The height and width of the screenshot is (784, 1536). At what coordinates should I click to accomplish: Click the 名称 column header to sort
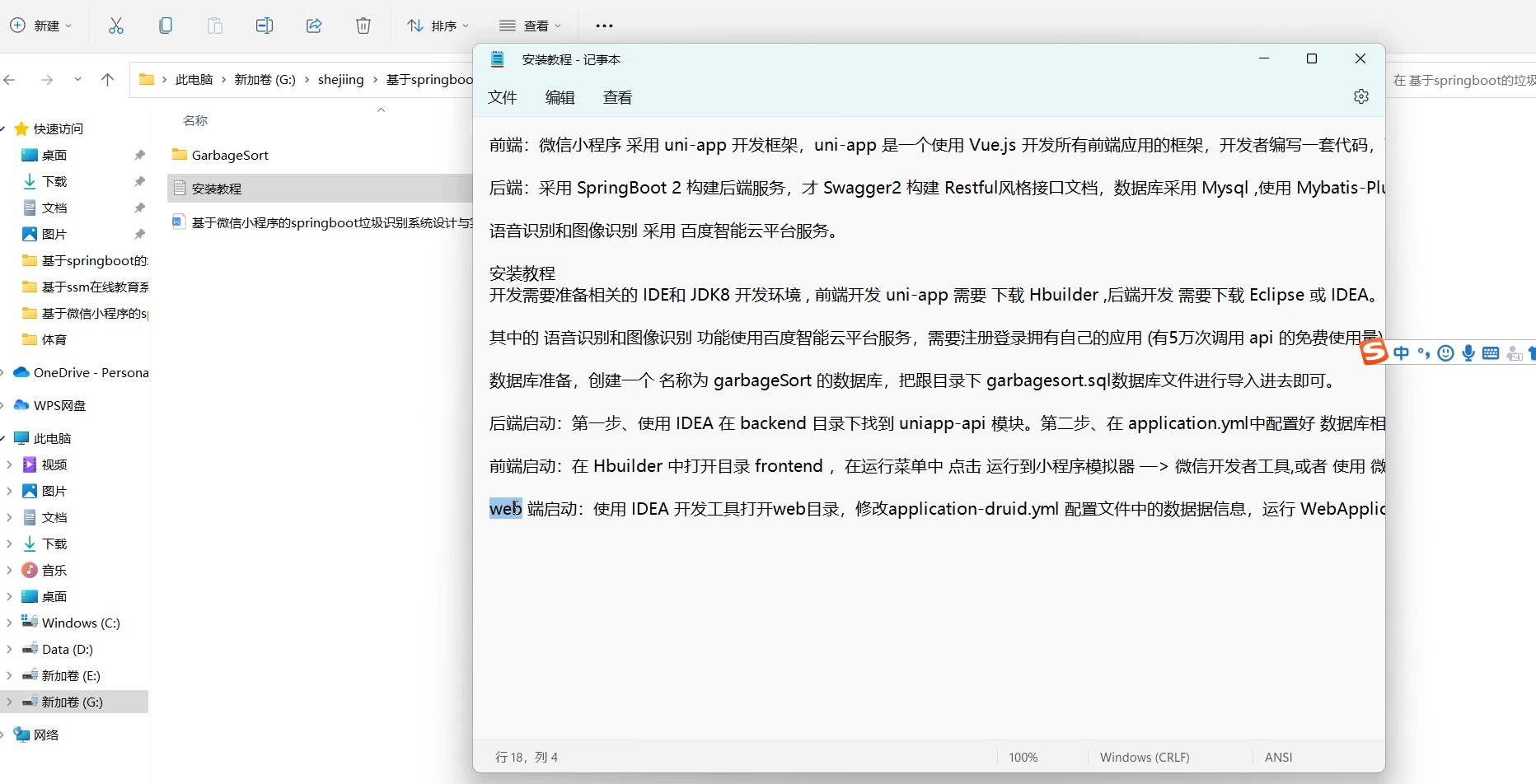(195, 120)
